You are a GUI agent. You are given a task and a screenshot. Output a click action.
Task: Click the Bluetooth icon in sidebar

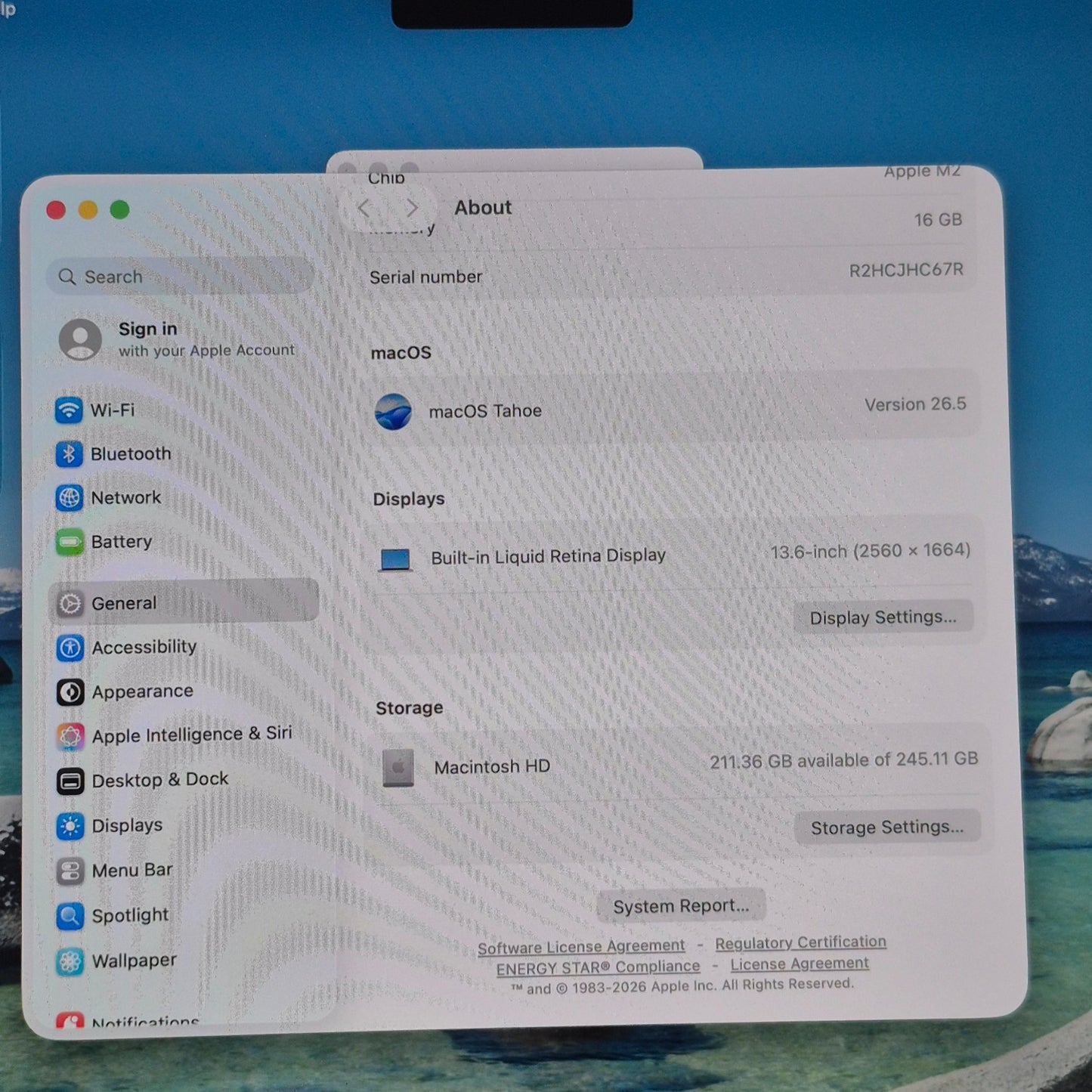pos(69,454)
